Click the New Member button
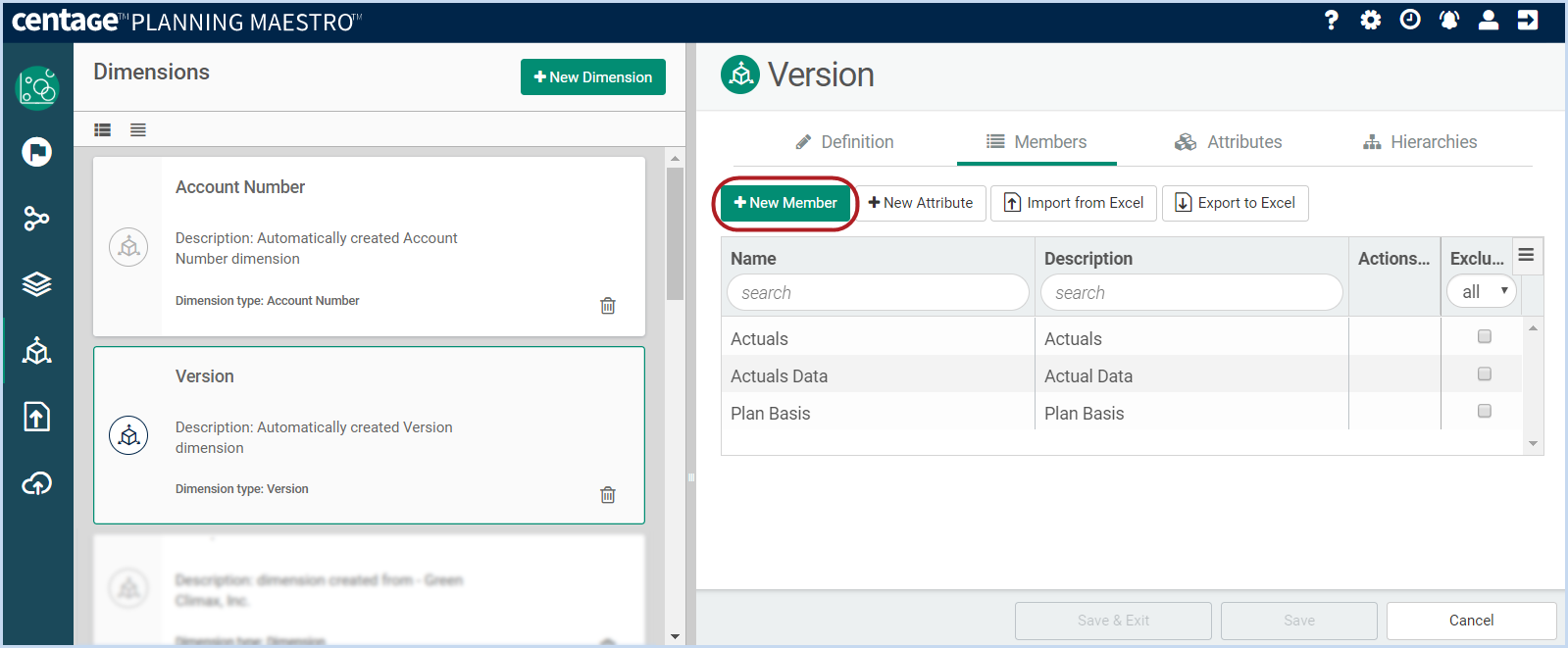The image size is (1568, 648). [785, 203]
